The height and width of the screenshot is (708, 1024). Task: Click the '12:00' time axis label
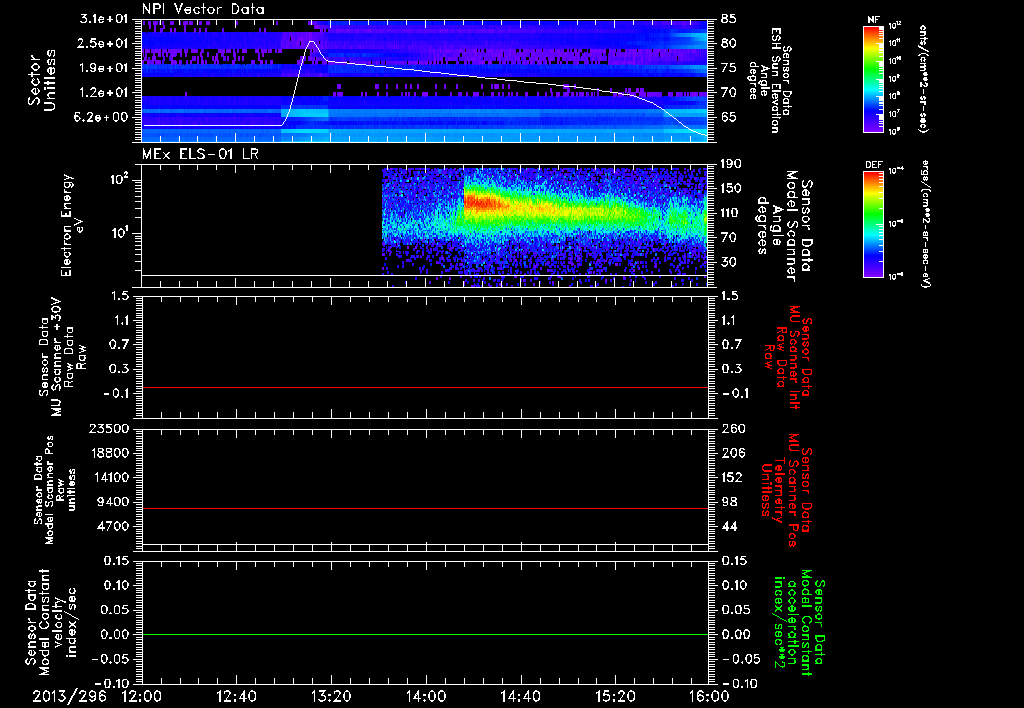click(x=142, y=697)
